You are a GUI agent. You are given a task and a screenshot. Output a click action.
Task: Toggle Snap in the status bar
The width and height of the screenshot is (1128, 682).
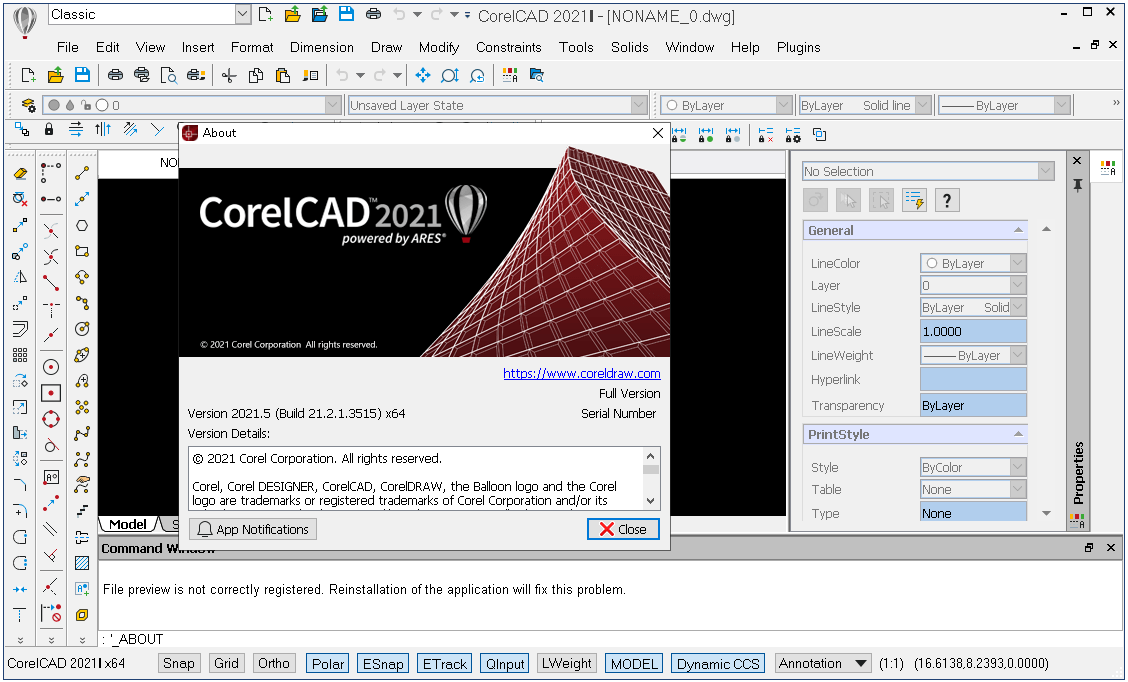click(x=179, y=663)
